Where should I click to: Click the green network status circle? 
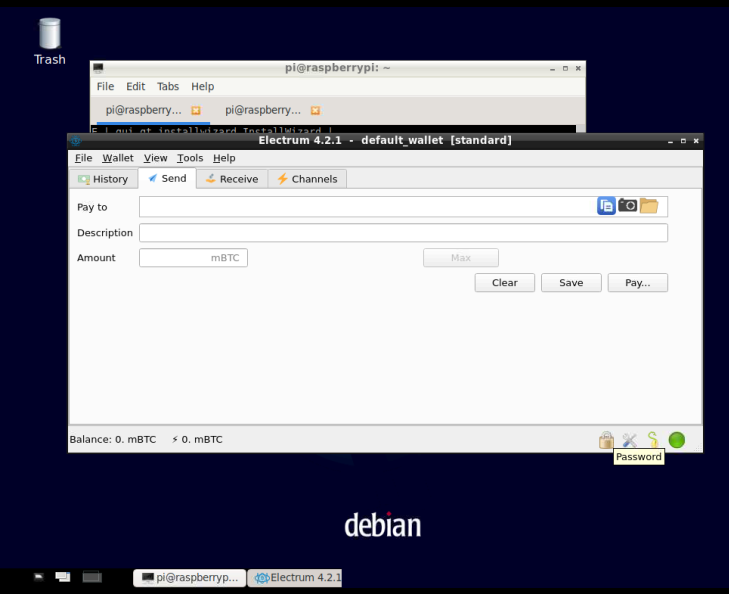click(676, 440)
